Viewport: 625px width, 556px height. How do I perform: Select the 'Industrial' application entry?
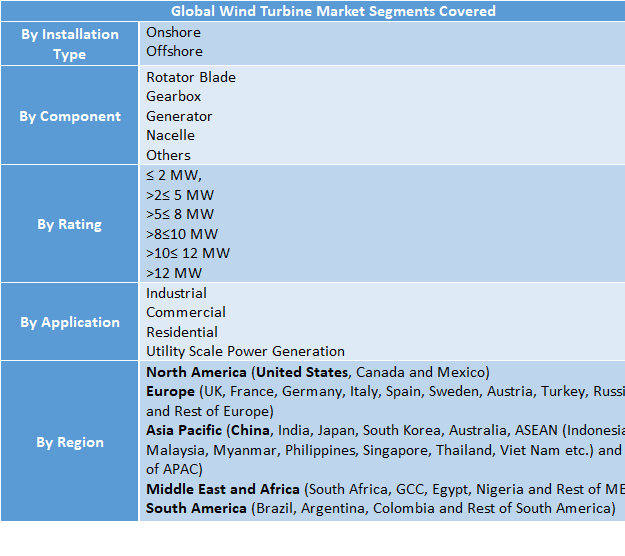(x=177, y=293)
